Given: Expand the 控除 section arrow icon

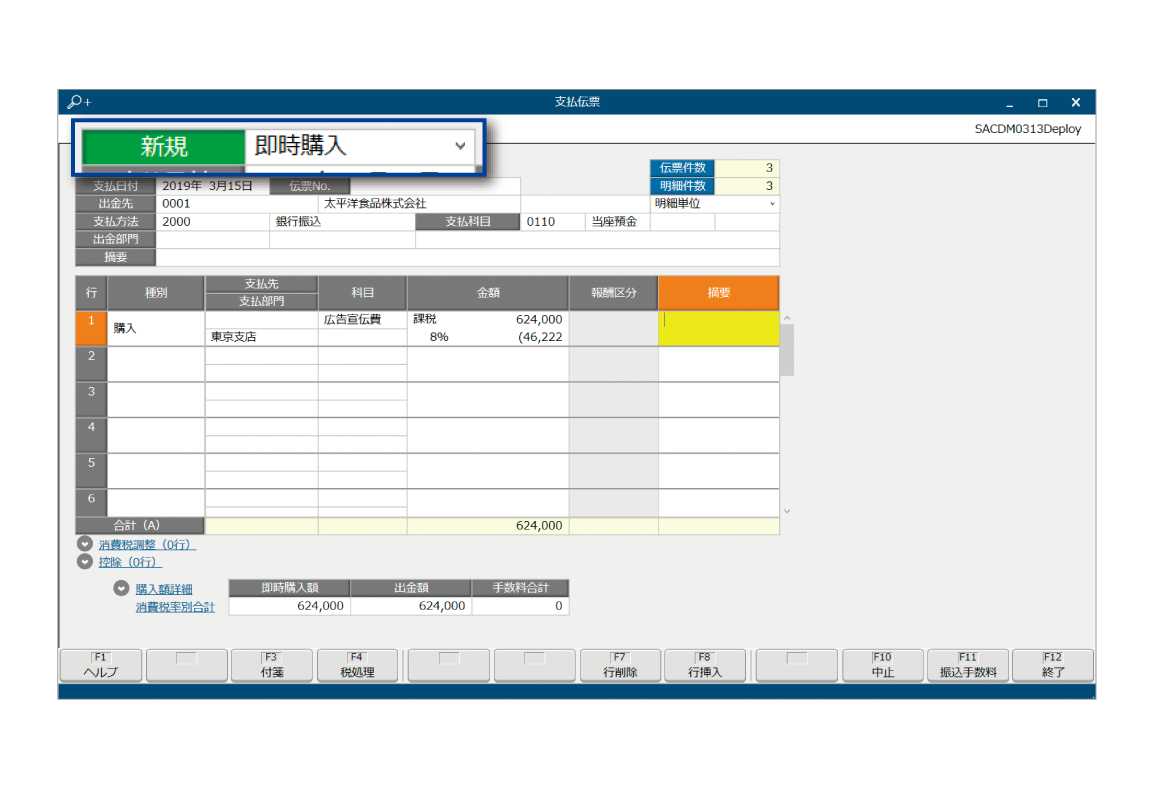Looking at the screenshot, I should (84, 562).
